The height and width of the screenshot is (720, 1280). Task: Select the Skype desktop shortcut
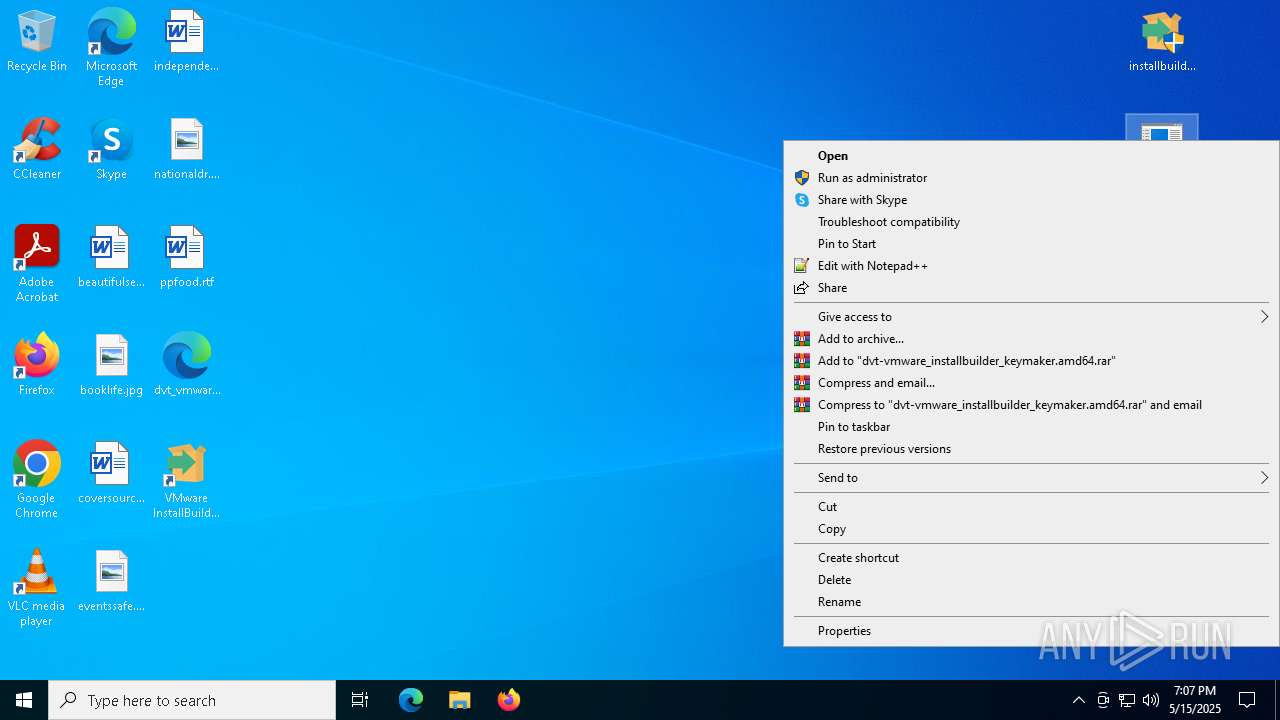coord(111,150)
